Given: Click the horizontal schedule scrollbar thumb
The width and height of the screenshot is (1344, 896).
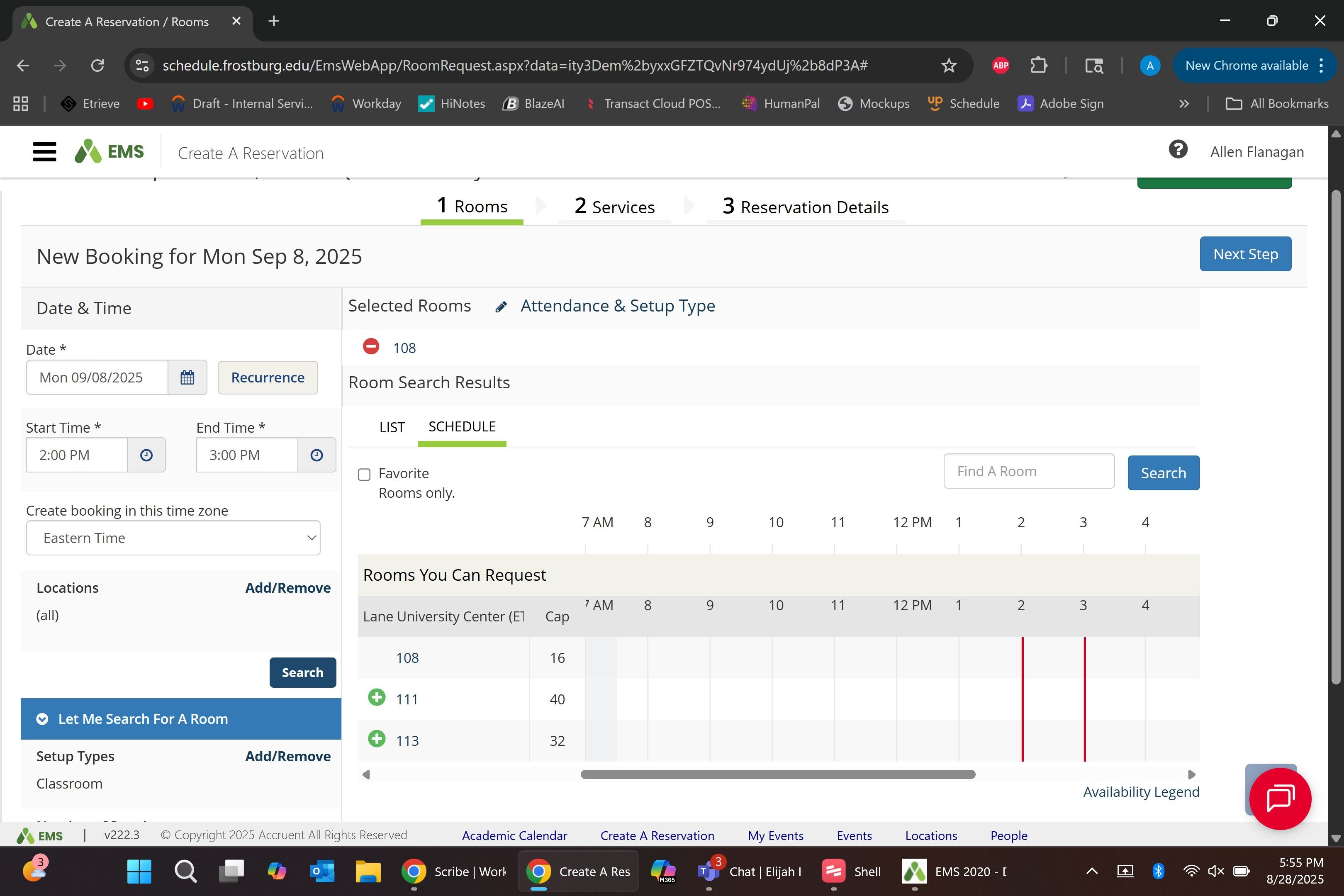Looking at the screenshot, I should tap(778, 774).
